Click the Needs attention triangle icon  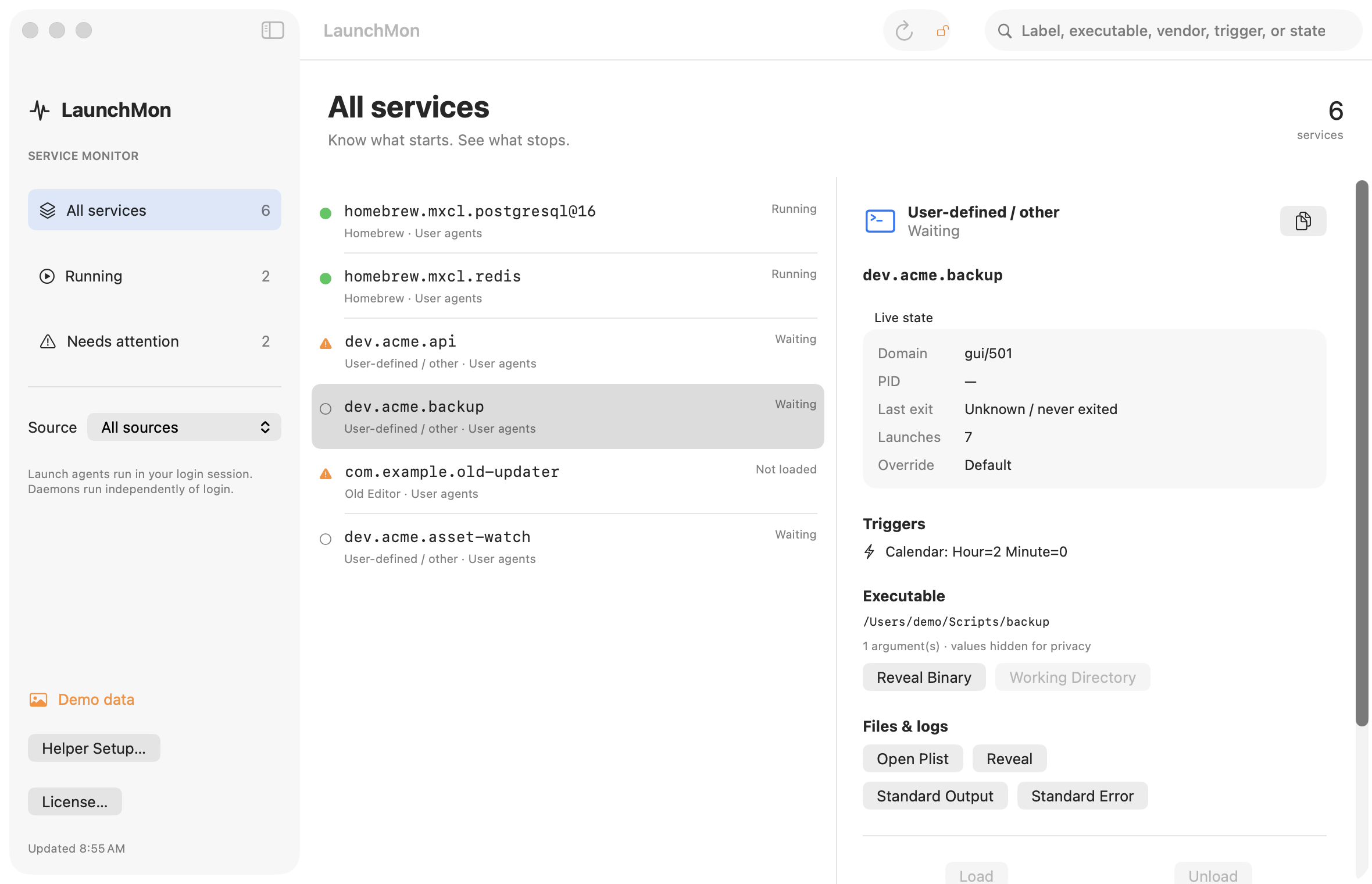tap(48, 341)
